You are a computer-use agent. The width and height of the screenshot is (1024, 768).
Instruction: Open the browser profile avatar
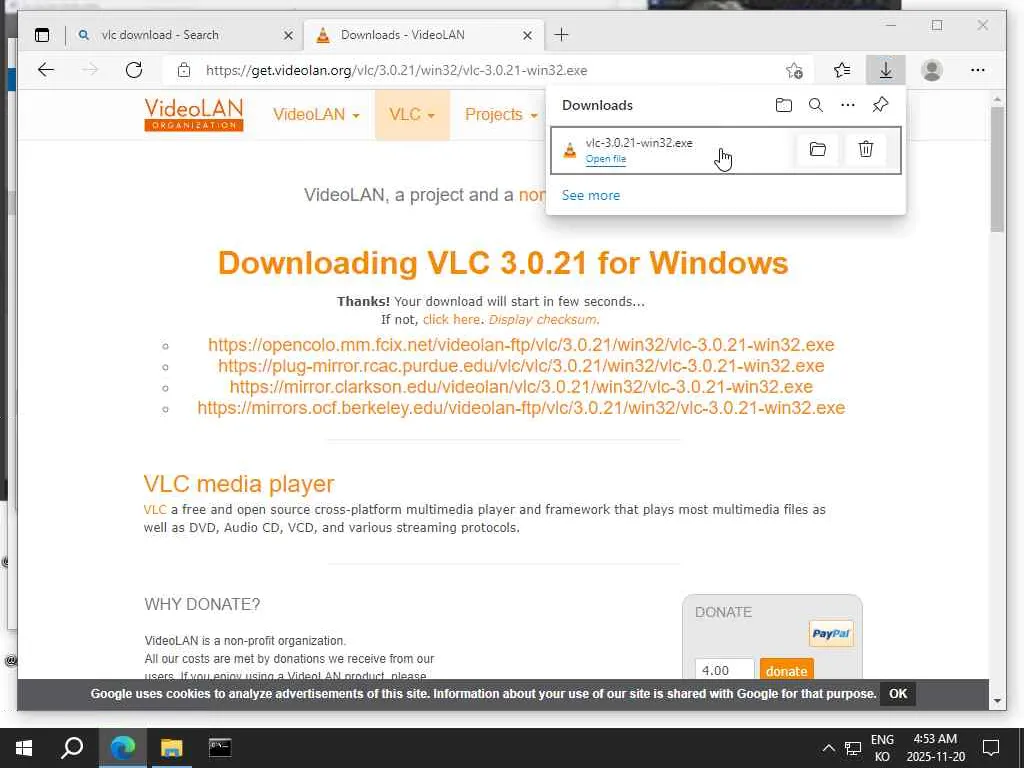point(932,70)
